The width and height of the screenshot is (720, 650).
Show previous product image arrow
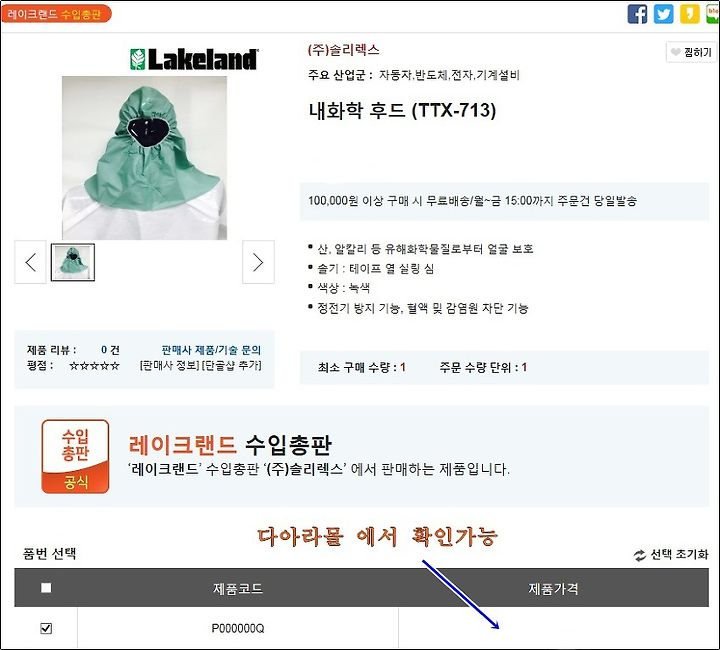pos(30,262)
